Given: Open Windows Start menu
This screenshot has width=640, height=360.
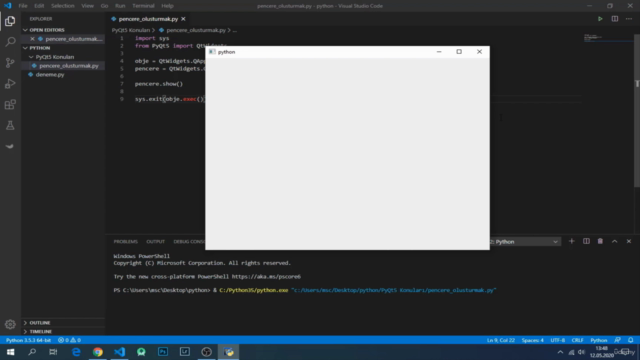Looking at the screenshot, I should 10,352.
